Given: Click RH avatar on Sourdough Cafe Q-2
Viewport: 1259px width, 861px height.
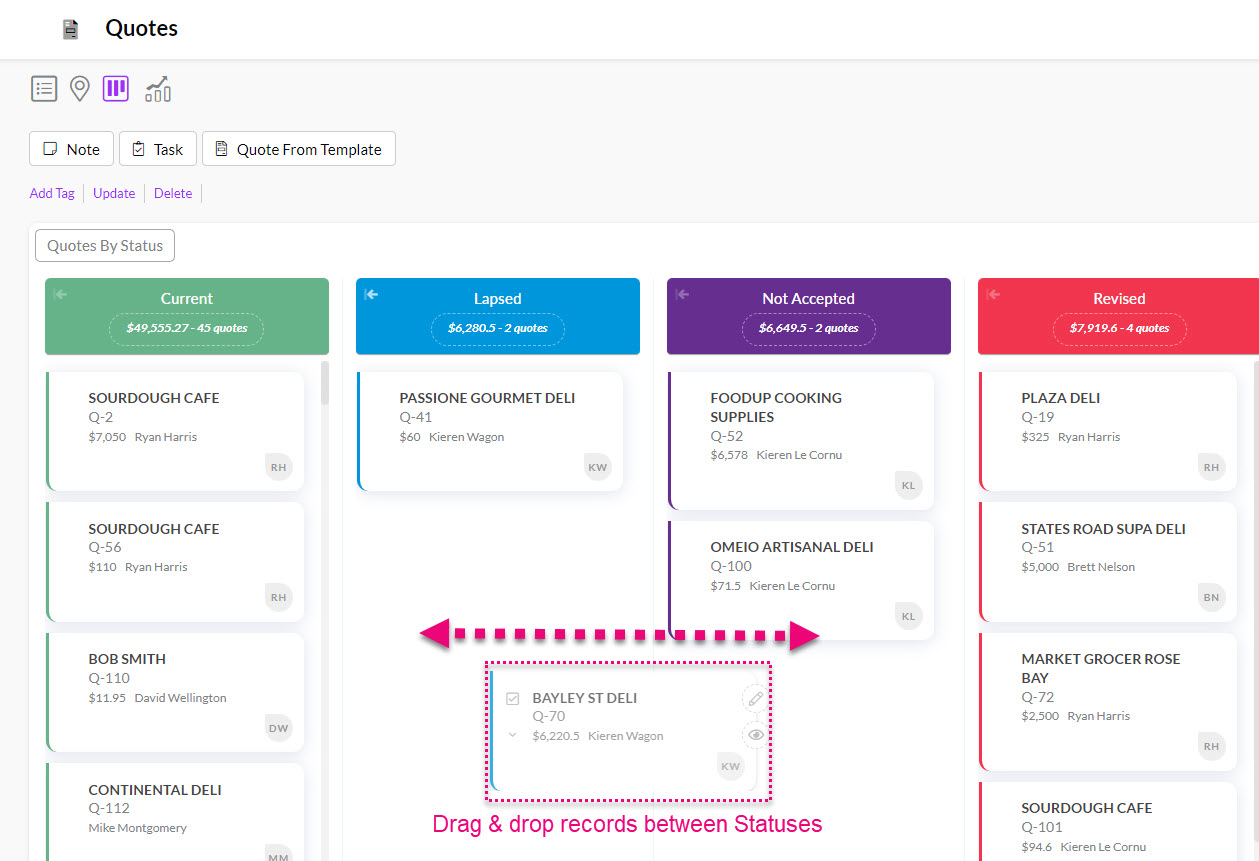Looking at the screenshot, I should point(278,467).
